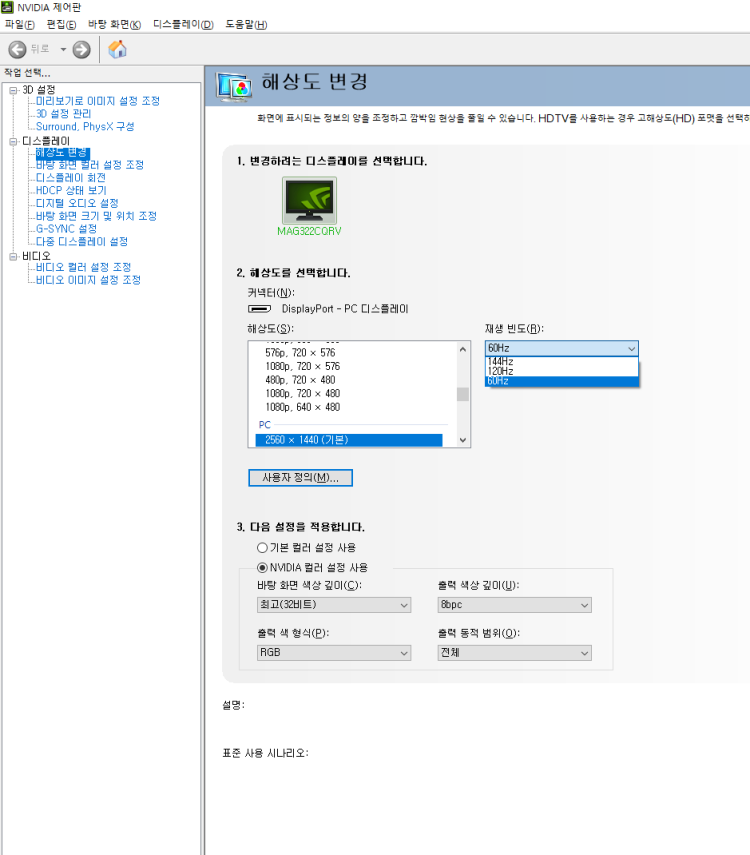The image size is (750, 855).
Task: Select resolution 1080p, 640 × 480
Action: pyautogui.click(x=303, y=407)
